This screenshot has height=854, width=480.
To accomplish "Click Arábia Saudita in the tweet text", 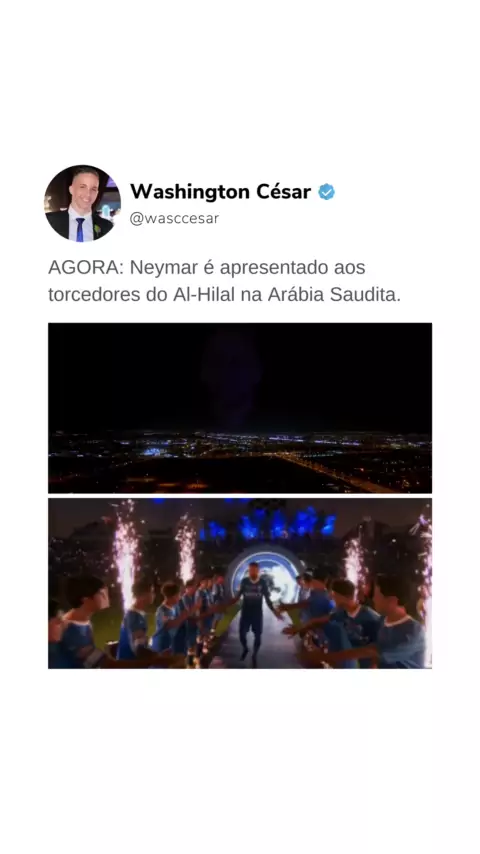I will [x=334, y=295].
